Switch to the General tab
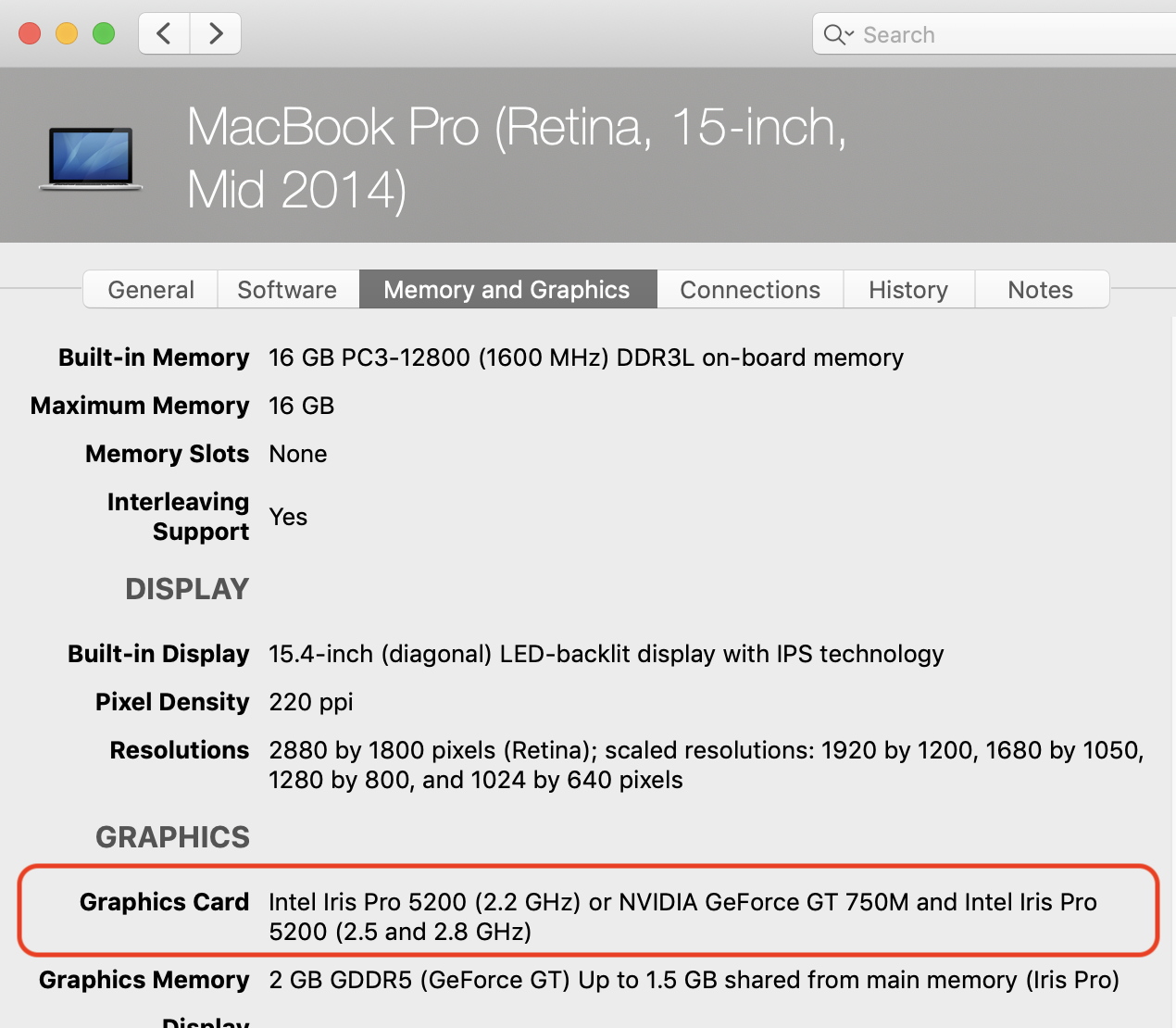1176x1028 pixels. pyautogui.click(x=151, y=290)
